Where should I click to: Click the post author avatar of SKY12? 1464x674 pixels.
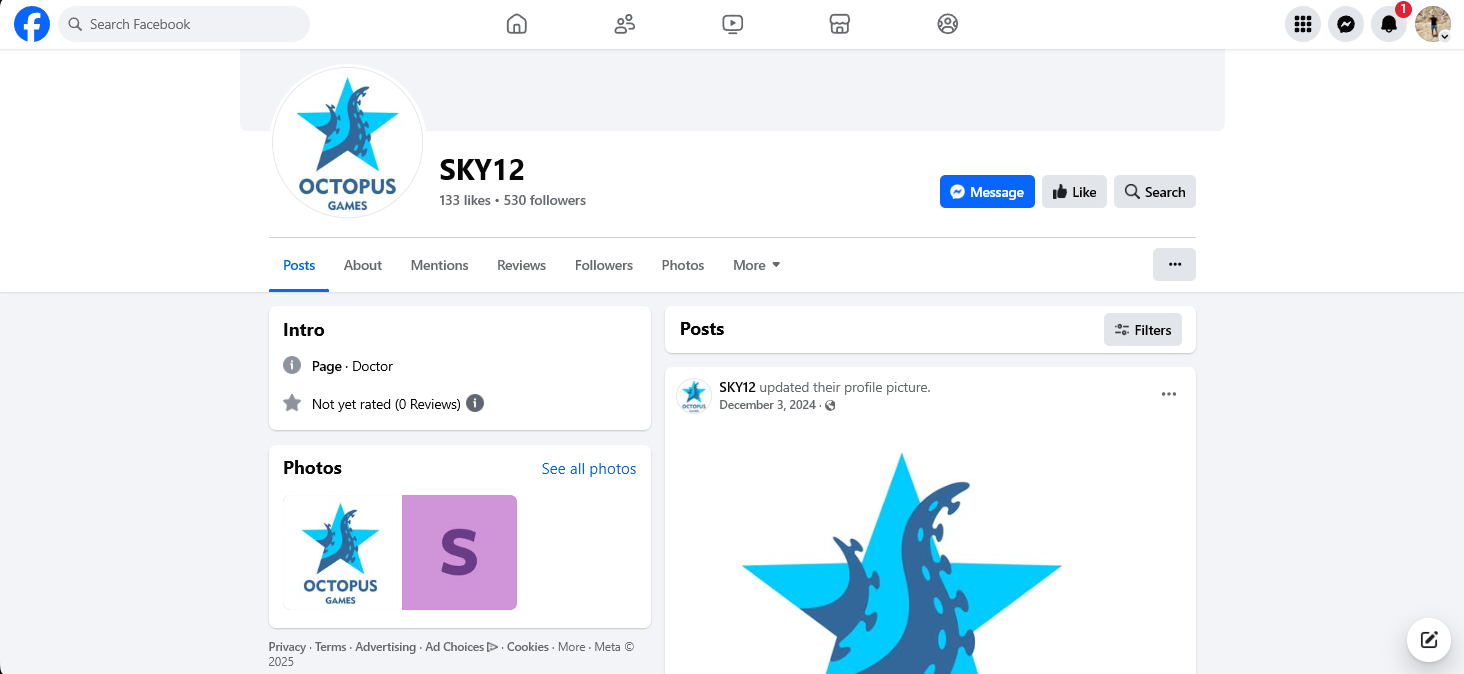(694, 396)
